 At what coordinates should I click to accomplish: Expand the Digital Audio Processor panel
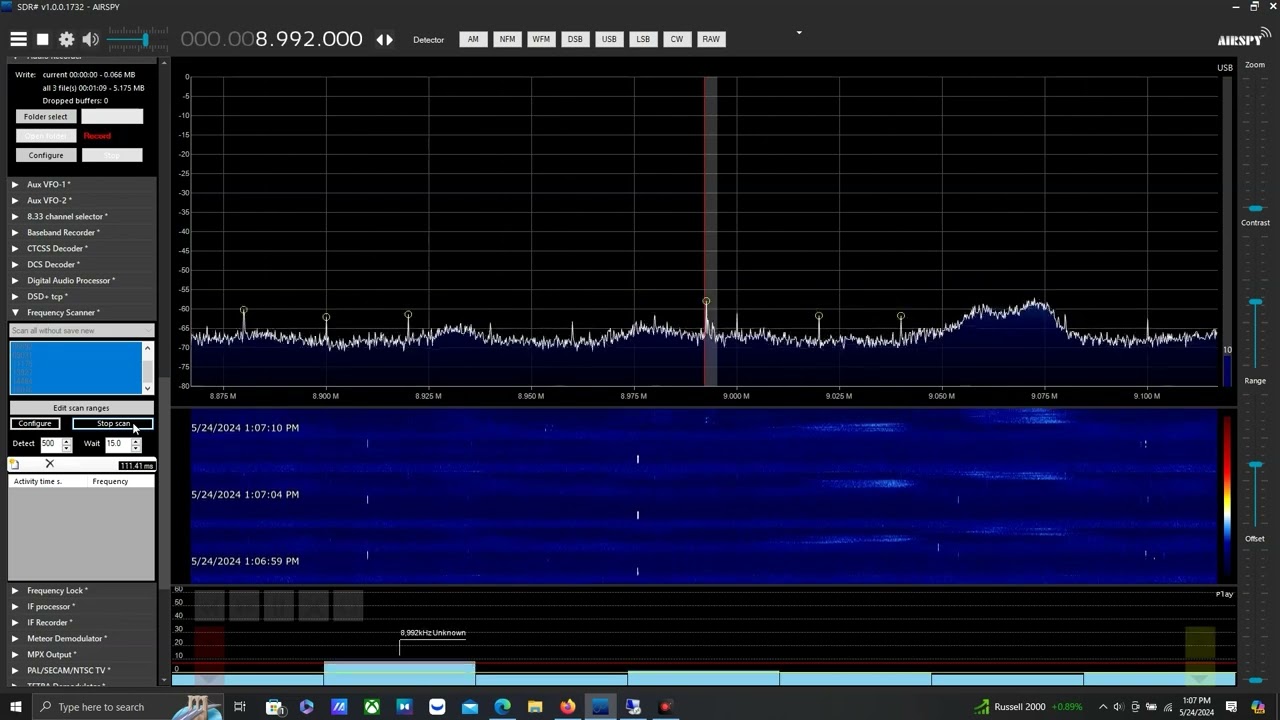point(82,280)
